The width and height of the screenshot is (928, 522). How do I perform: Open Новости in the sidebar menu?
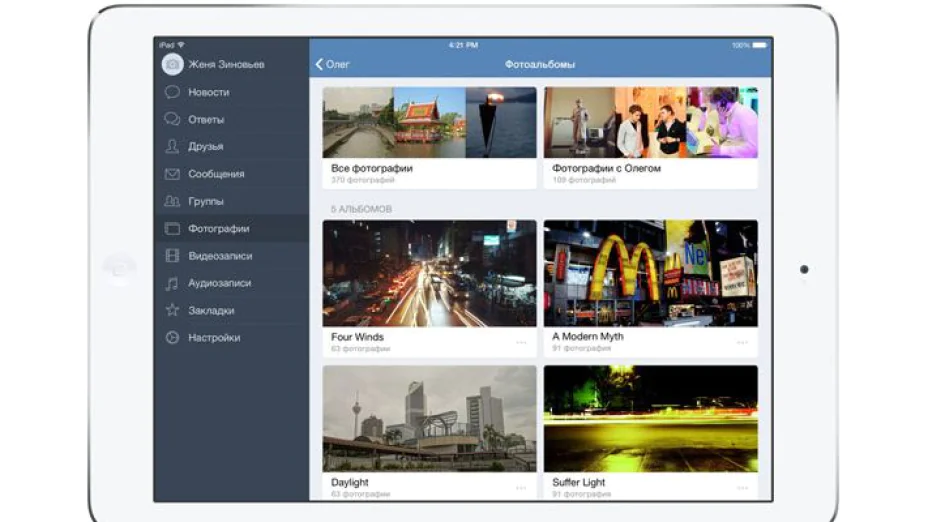point(231,92)
